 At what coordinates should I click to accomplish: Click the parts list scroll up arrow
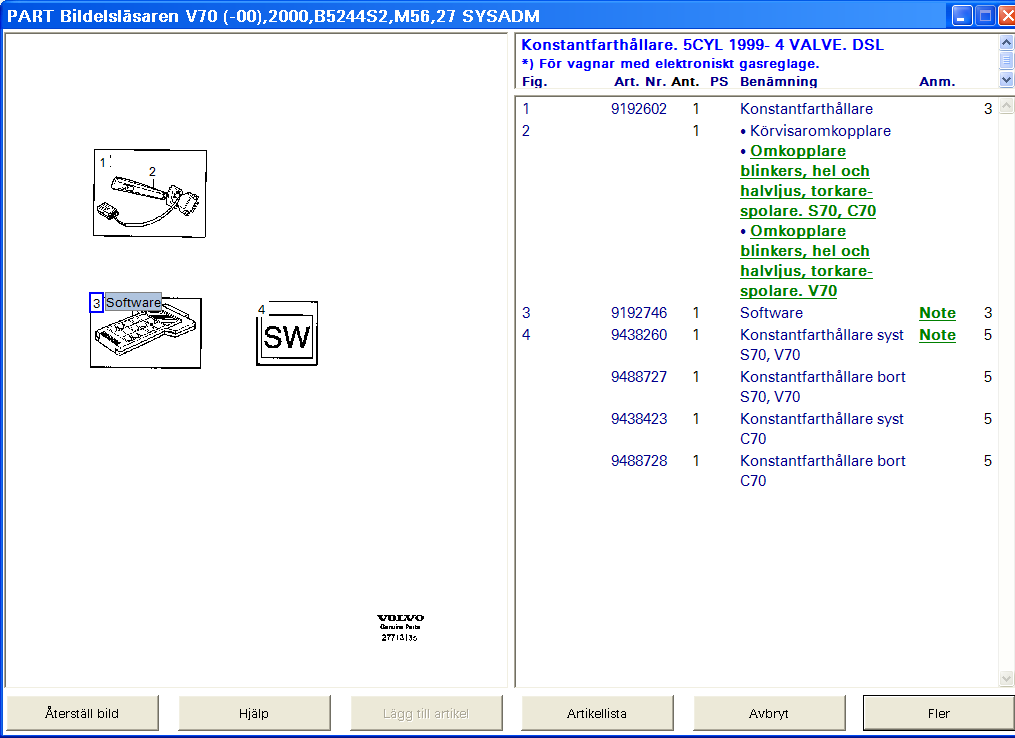[x=1006, y=105]
